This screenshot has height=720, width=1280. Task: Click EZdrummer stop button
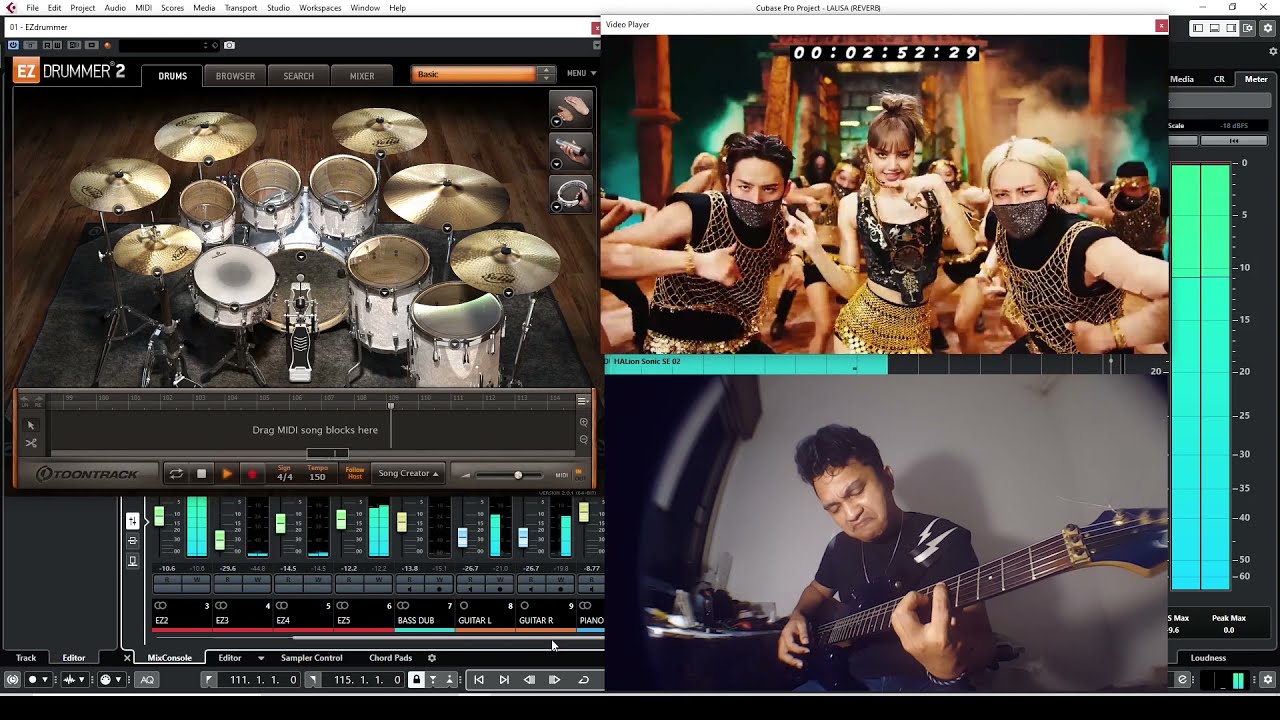point(201,474)
